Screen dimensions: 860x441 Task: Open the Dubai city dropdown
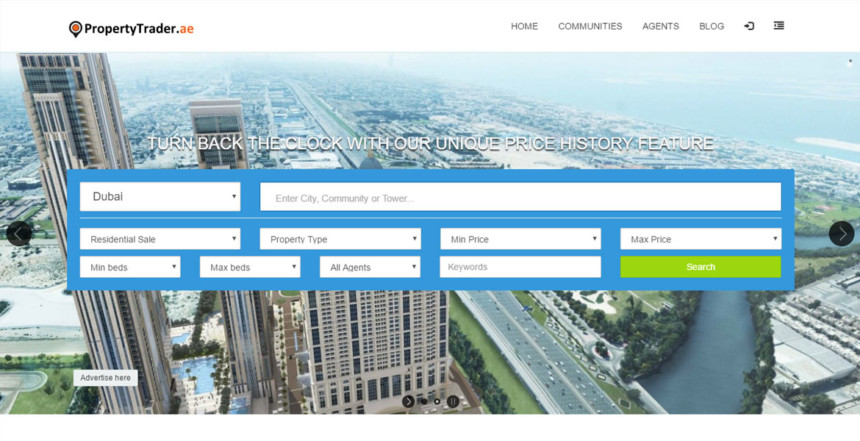(x=160, y=196)
